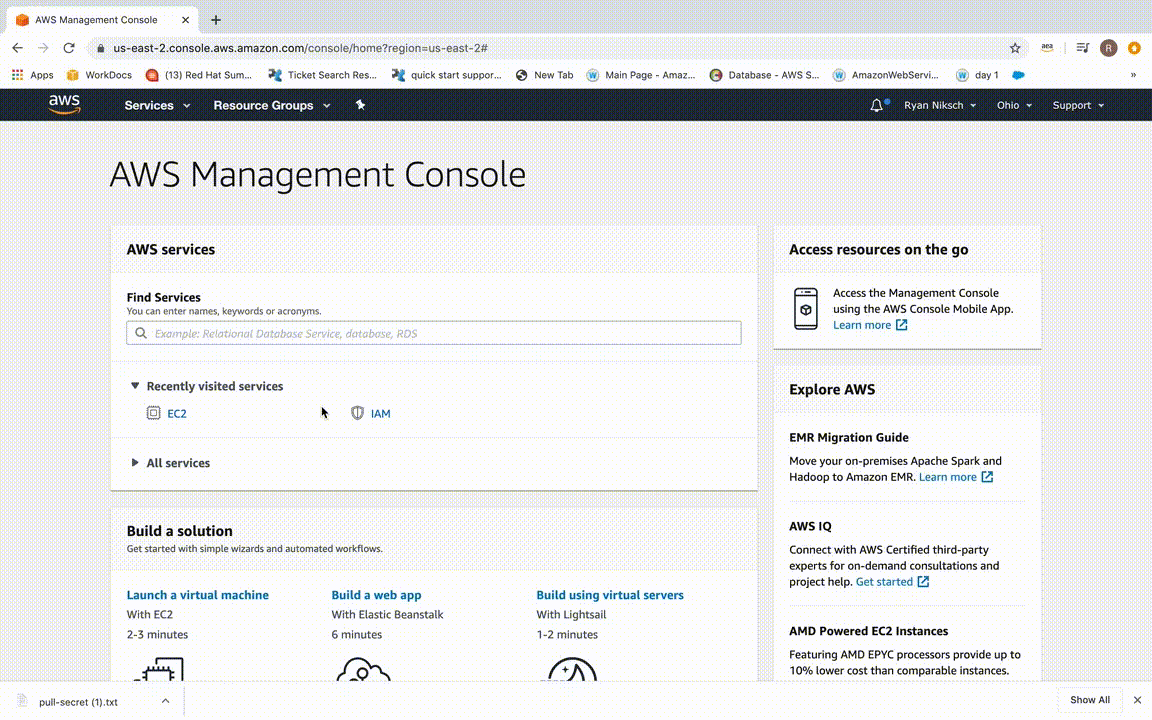Click the Chrome profile avatar R
The image size is (1152, 720).
coord(1109,48)
